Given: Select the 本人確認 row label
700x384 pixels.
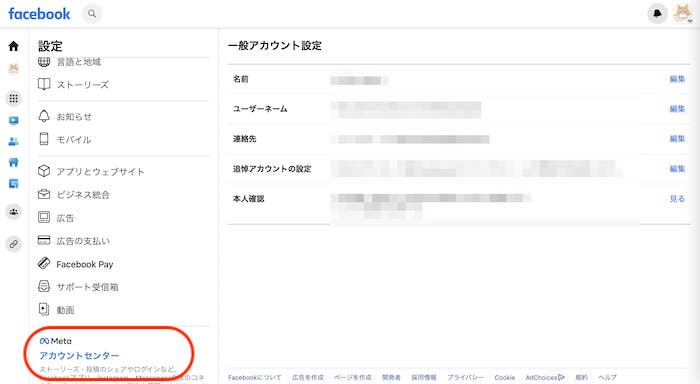Looking at the screenshot, I should tap(248, 199).
